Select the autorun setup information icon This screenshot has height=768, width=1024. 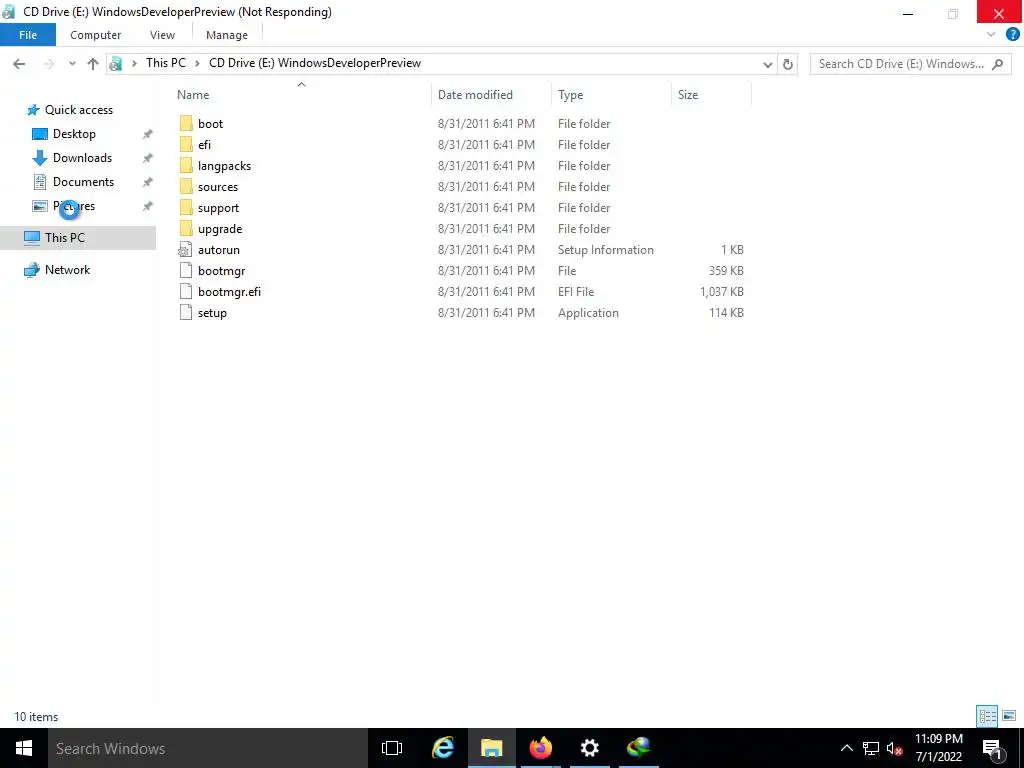tap(185, 249)
